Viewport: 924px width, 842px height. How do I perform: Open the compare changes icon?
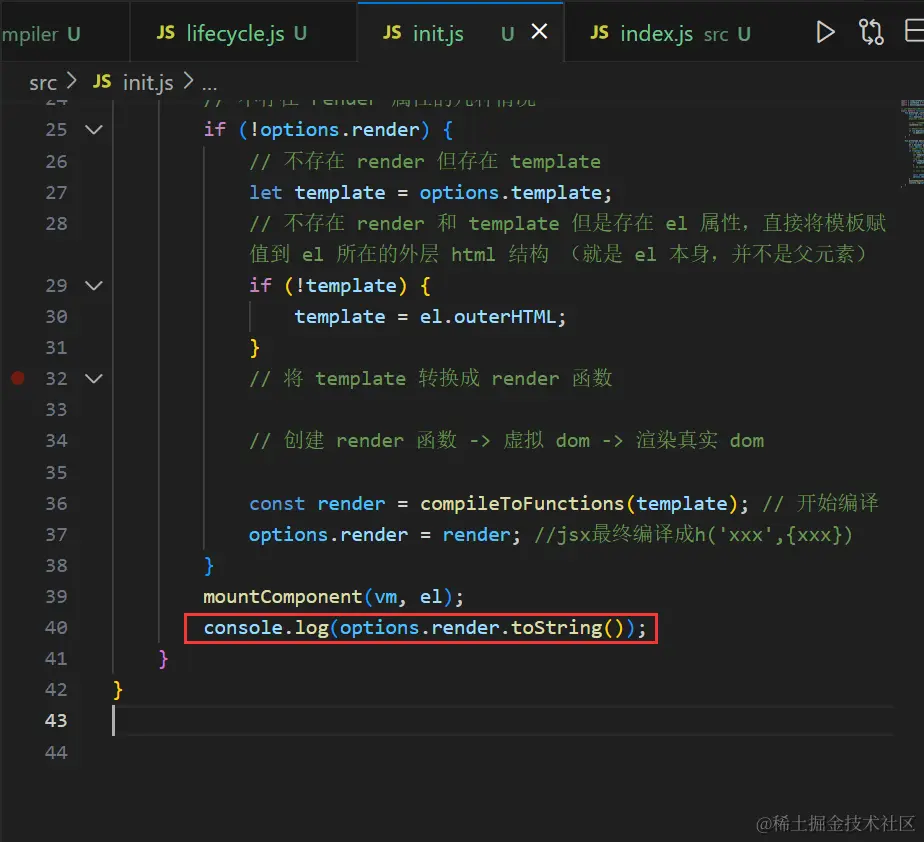(x=870, y=32)
